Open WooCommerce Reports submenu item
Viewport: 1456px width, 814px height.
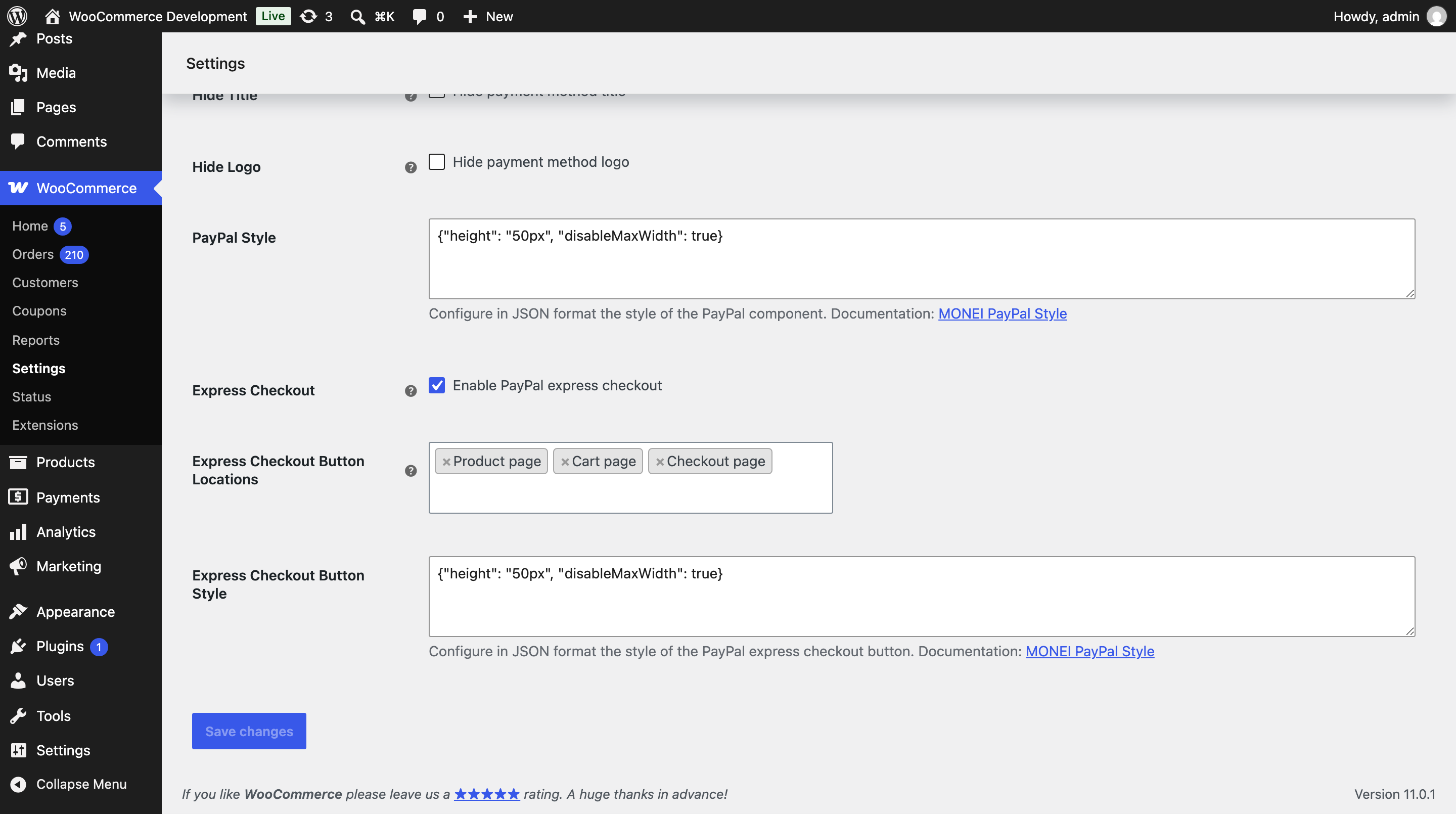click(36, 340)
